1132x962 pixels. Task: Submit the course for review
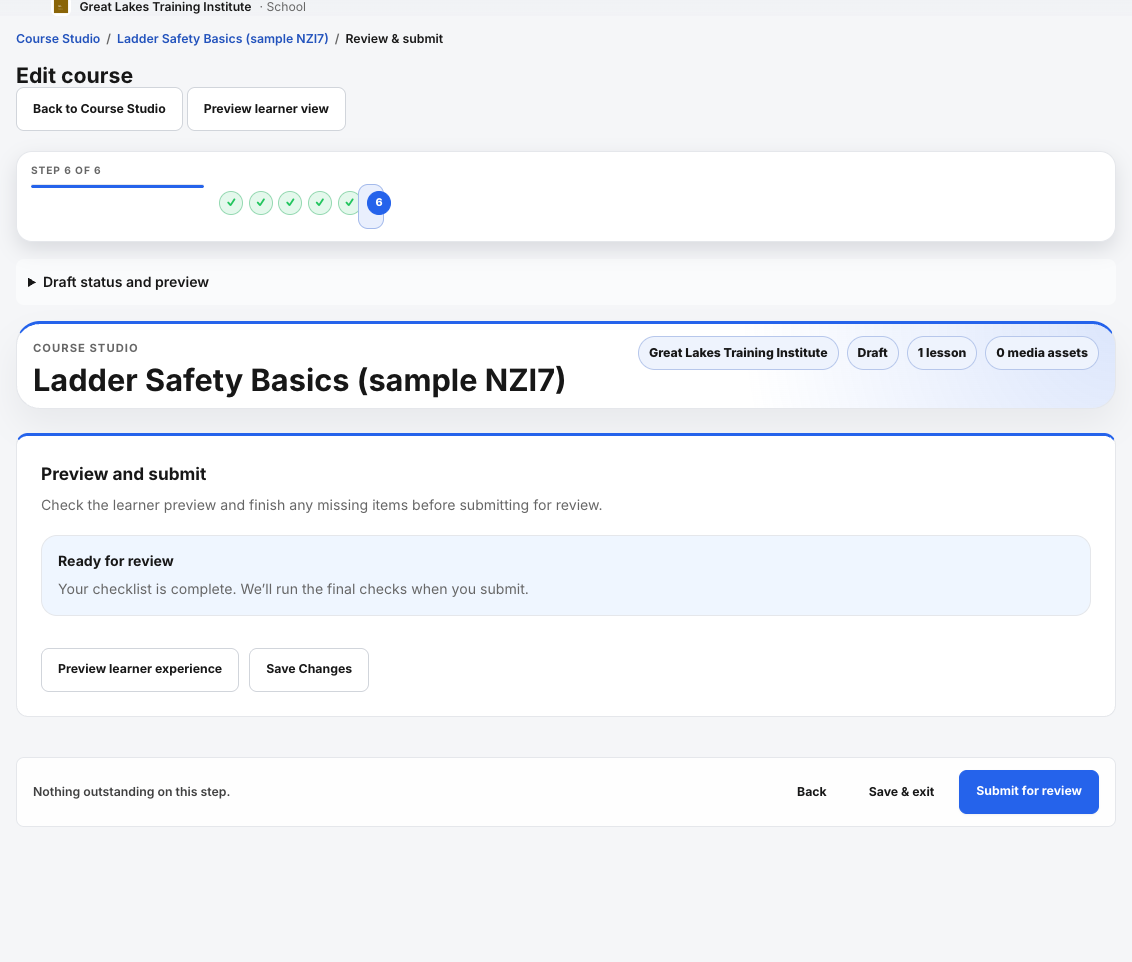pyautogui.click(x=1029, y=792)
